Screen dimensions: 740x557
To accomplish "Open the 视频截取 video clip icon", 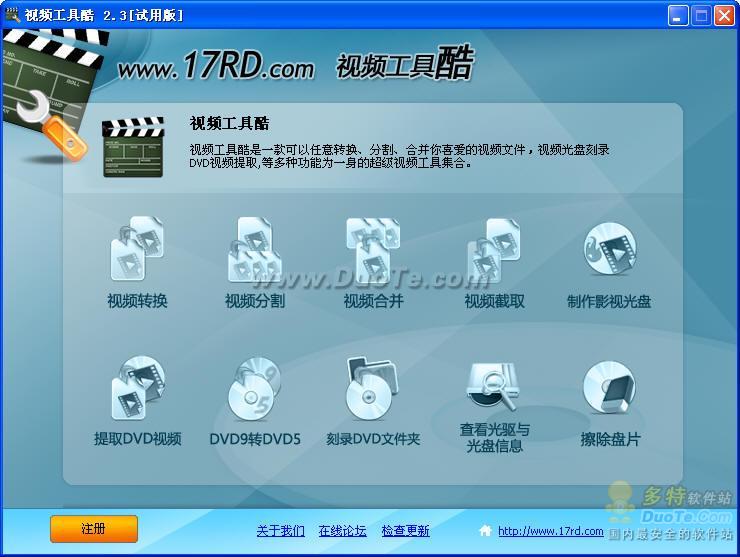I will 494,250.
